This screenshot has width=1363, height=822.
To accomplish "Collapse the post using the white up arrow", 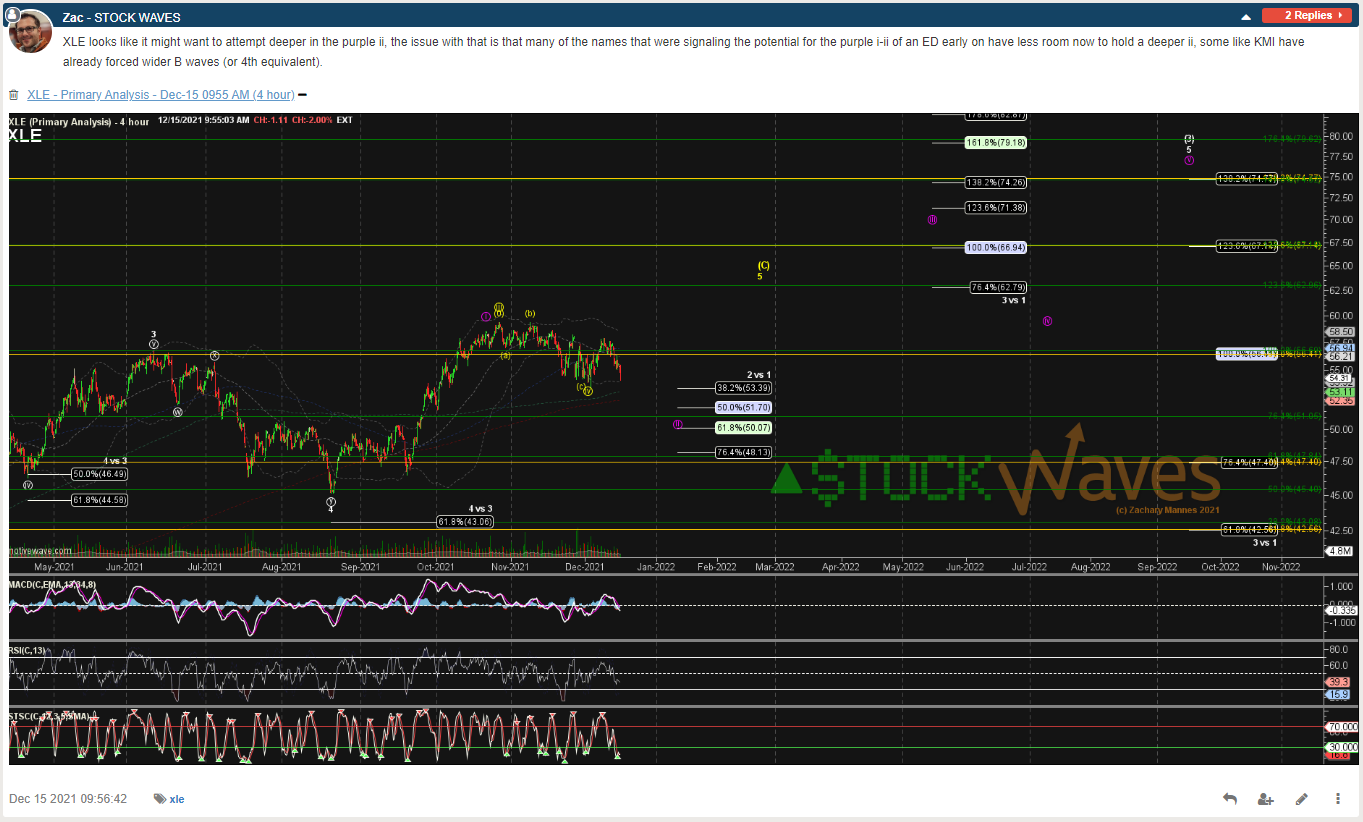I will point(1246,17).
